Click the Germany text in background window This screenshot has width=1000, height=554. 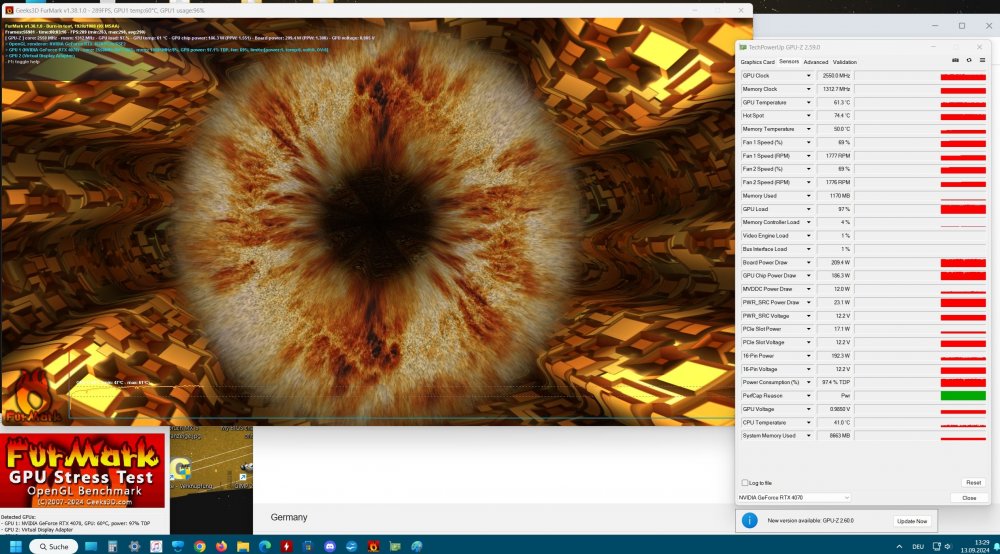[289, 517]
